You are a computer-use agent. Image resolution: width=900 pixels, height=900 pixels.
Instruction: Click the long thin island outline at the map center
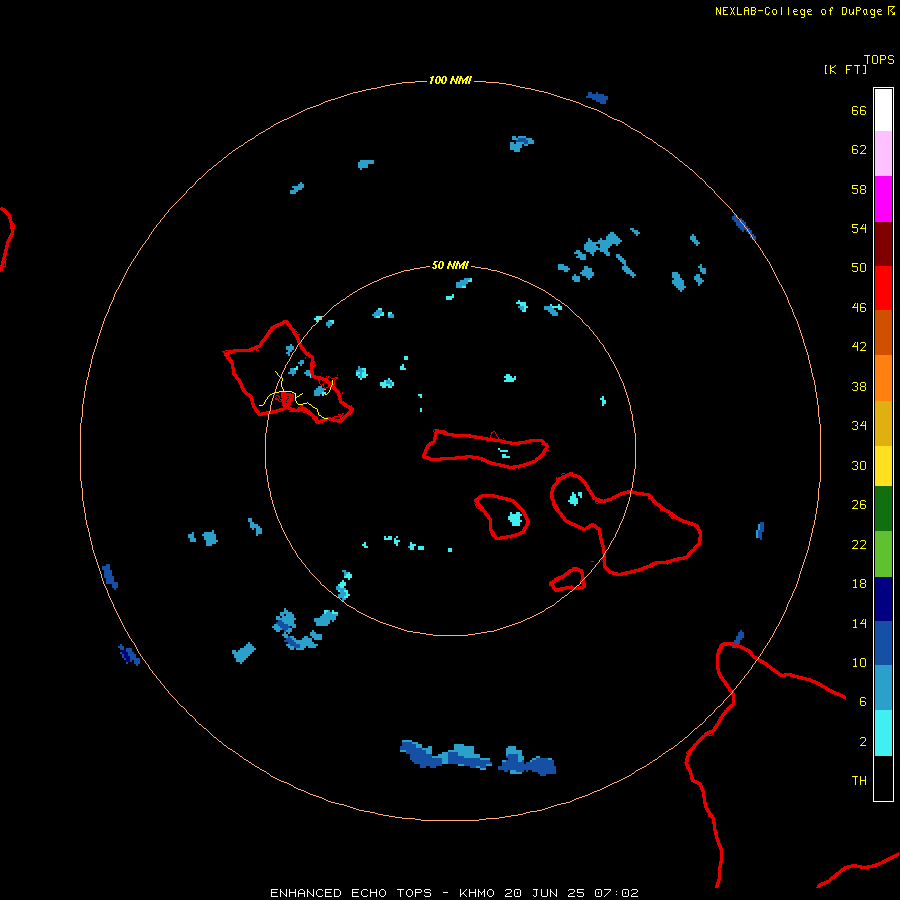click(486, 449)
